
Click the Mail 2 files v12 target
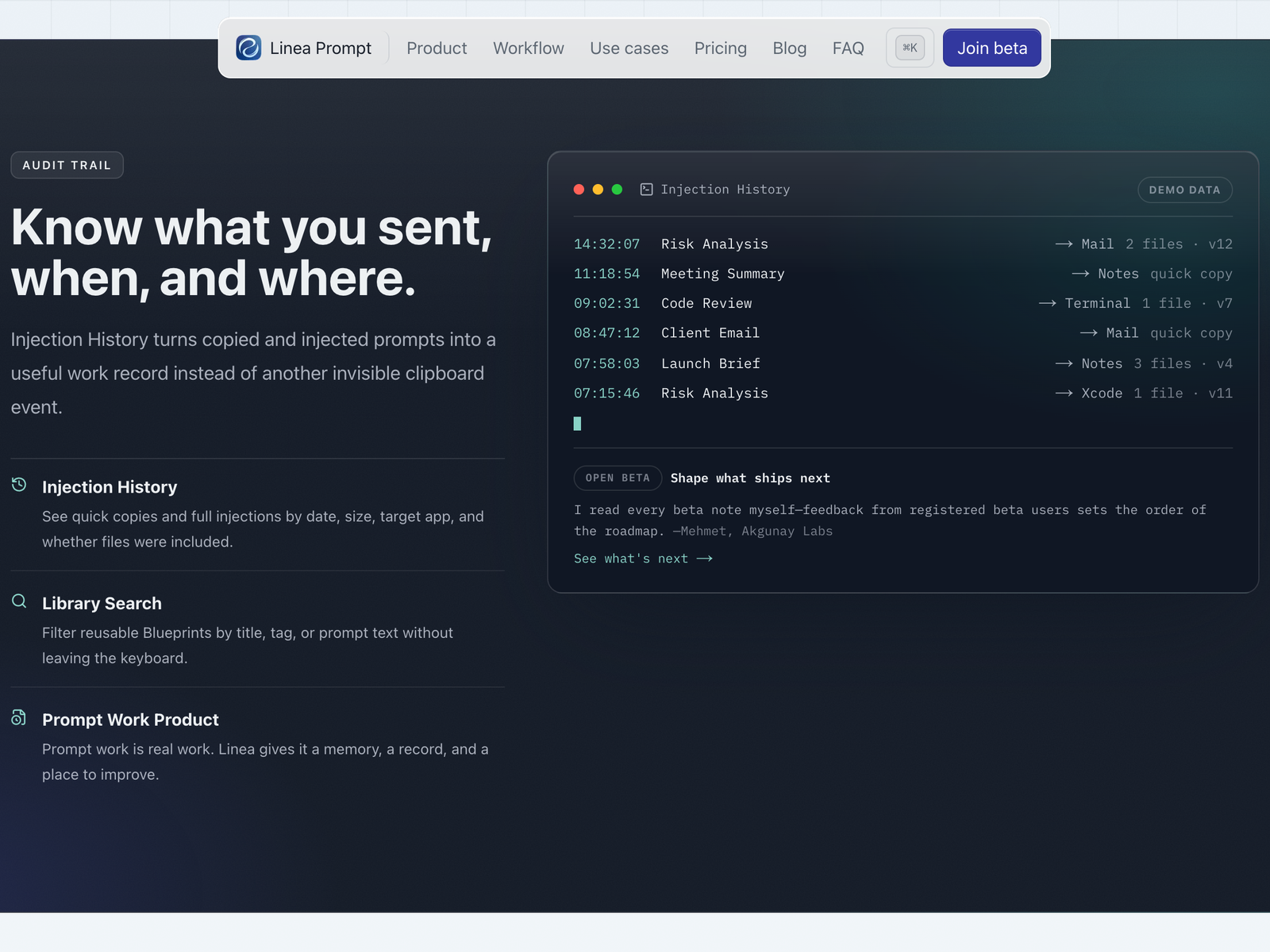tap(1144, 244)
